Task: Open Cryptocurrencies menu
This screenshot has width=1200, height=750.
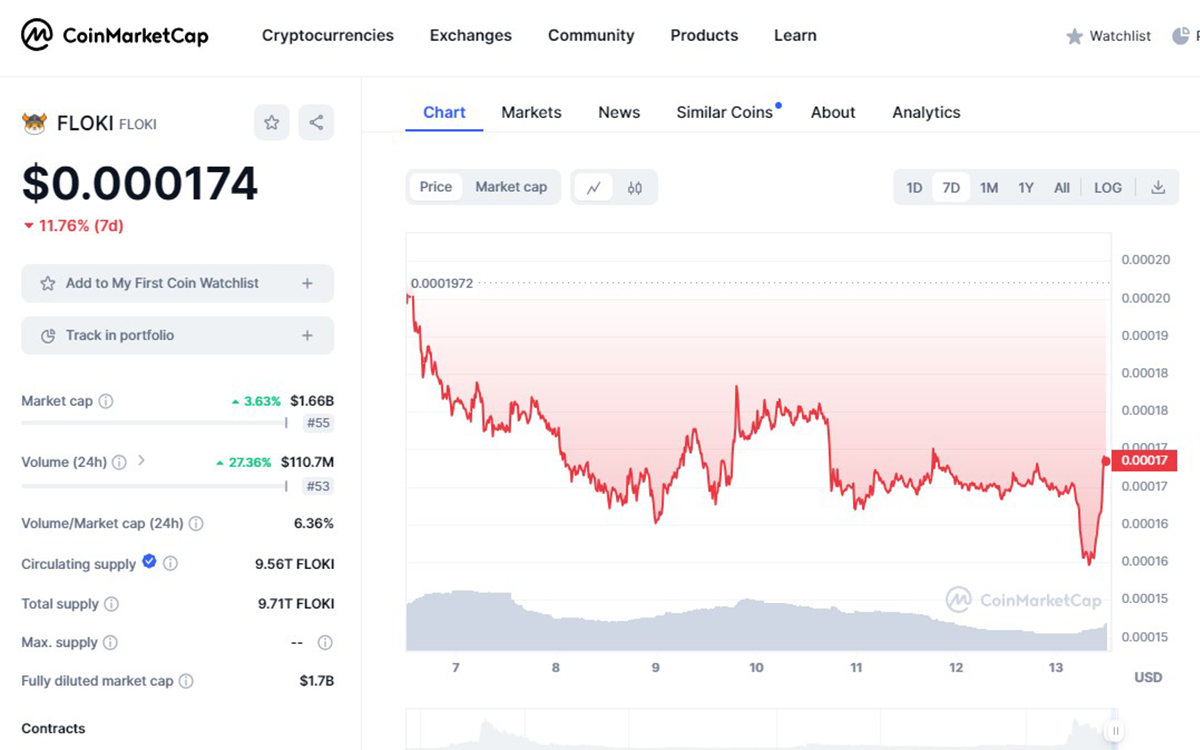Action: coord(328,36)
